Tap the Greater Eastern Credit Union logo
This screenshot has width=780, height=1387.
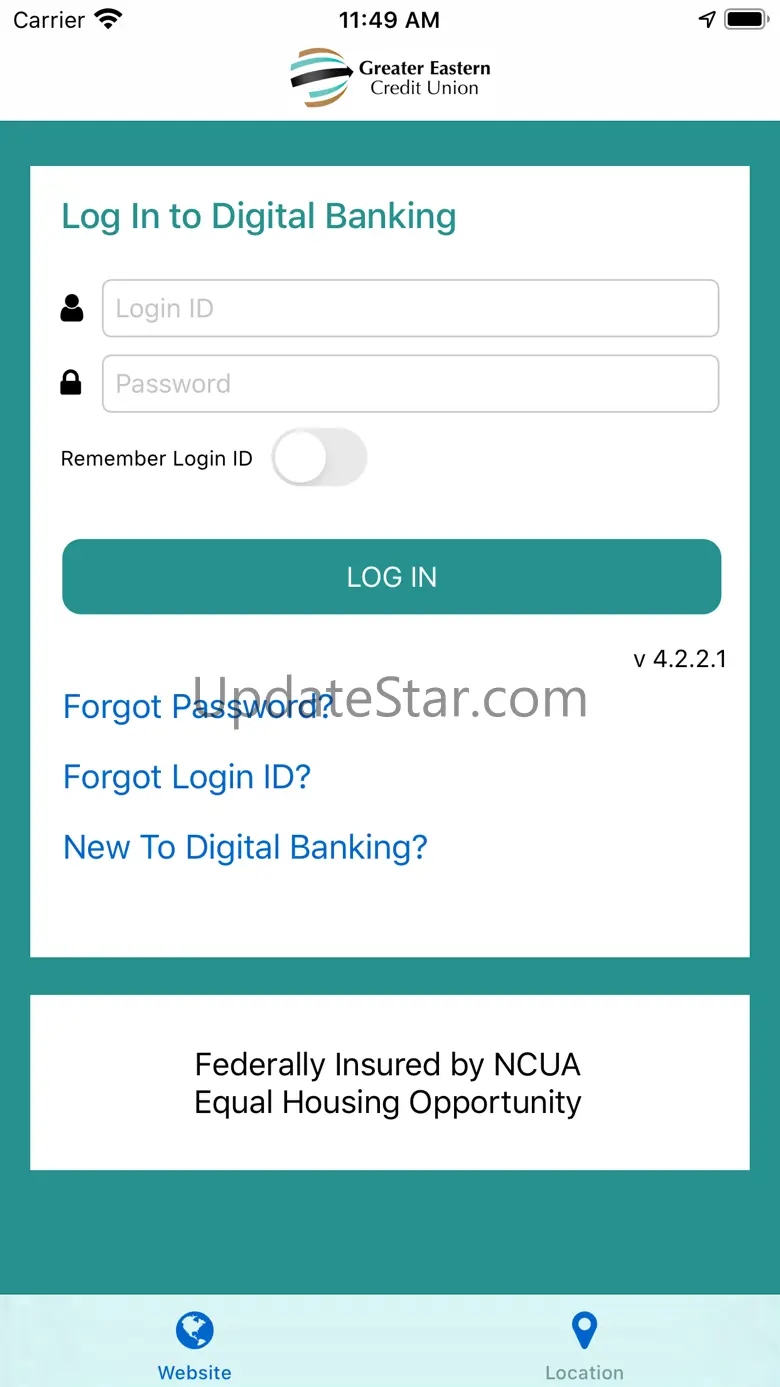pyautogui.click(x=390, y=78)
